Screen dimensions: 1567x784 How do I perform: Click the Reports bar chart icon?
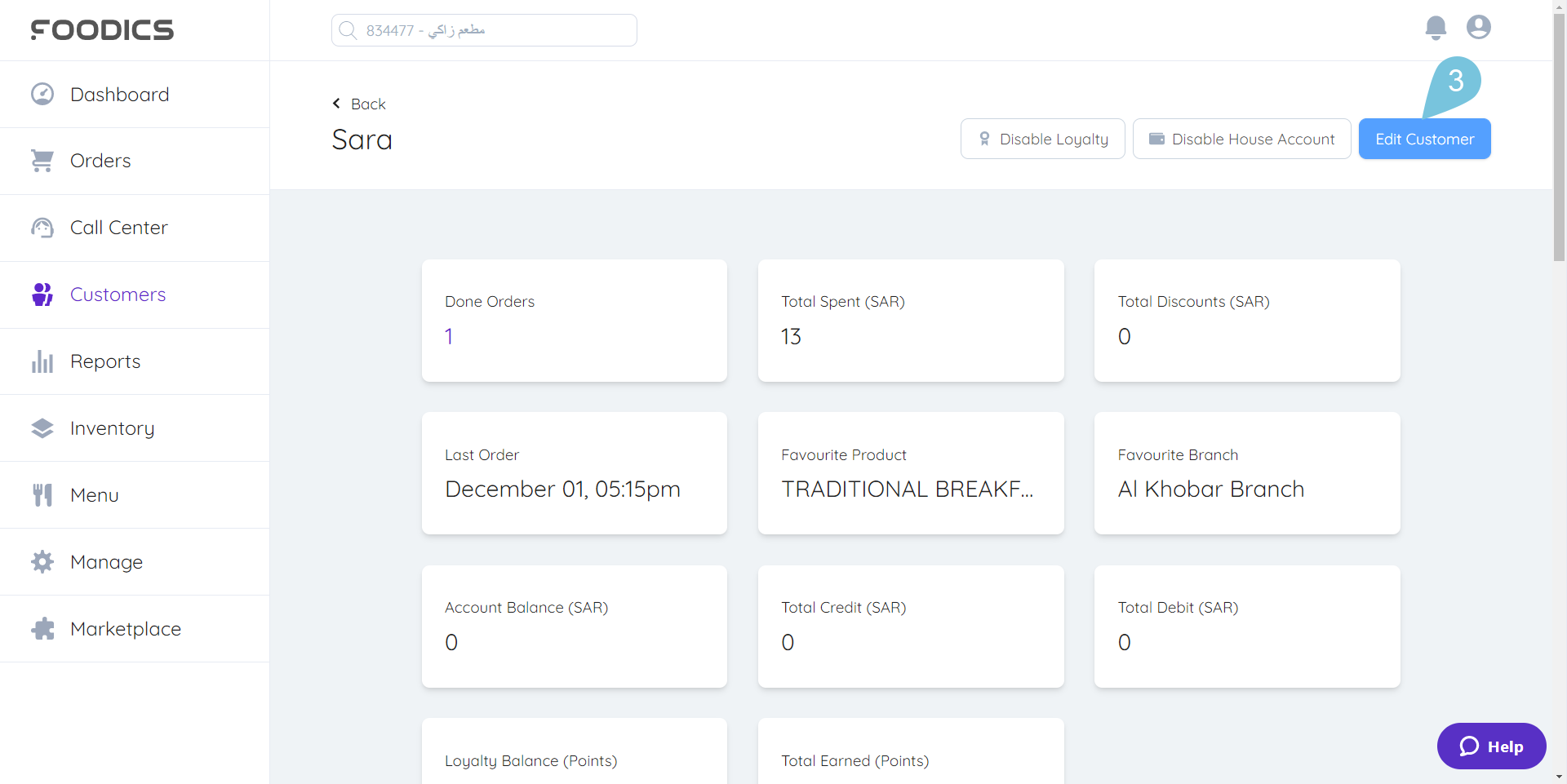click(x=42, y=361)
